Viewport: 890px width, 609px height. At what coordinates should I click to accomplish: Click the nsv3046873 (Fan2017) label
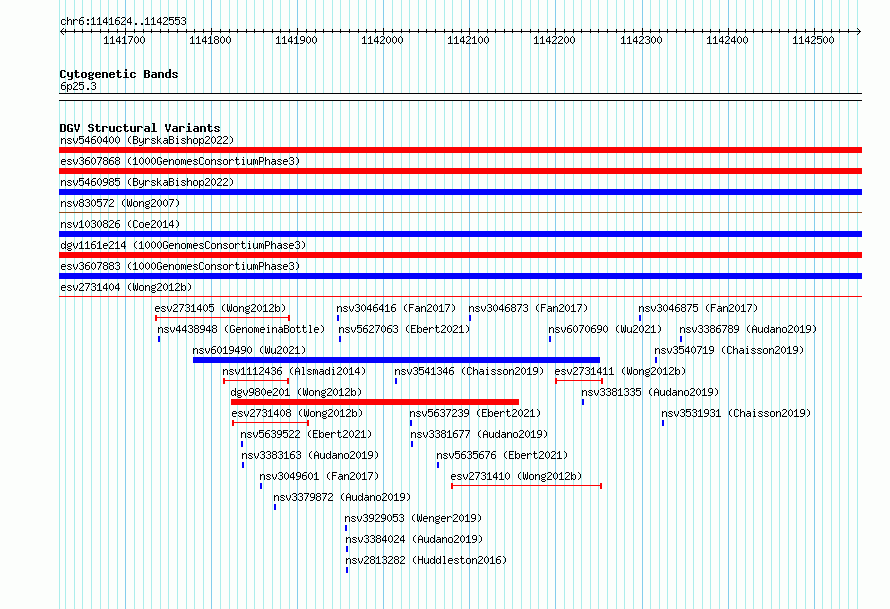pyautogui.click(x=528, y=308)
